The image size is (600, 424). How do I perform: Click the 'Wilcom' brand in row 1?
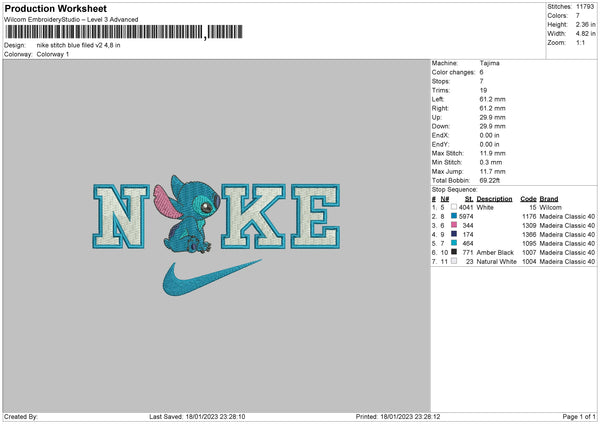pyautogui.click(x=551, y=207)
